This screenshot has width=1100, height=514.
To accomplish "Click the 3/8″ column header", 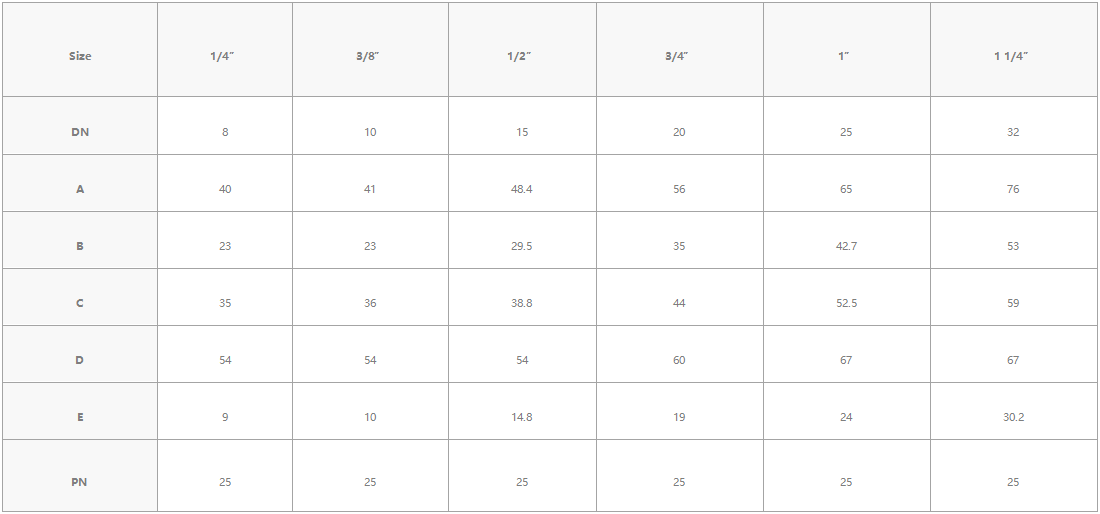I will click(x=370, y=56).
